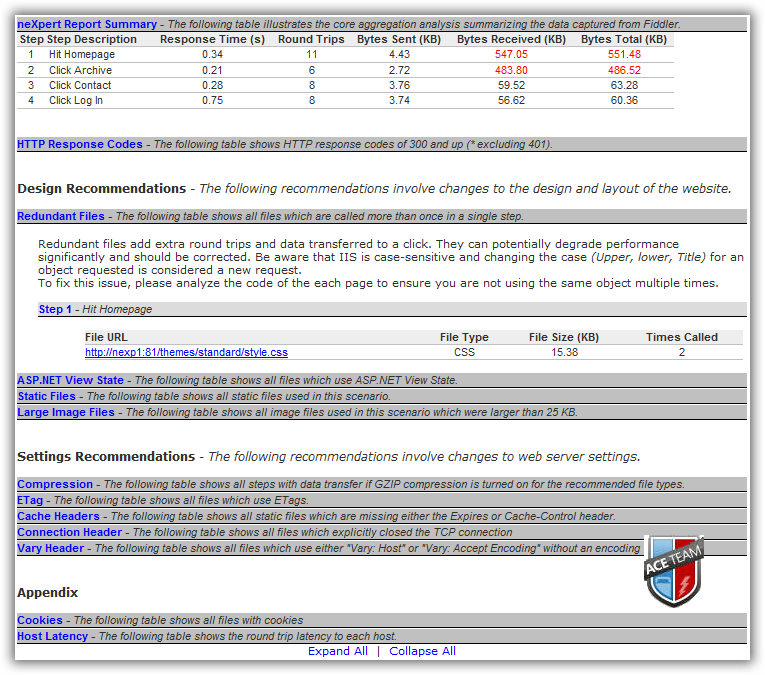765x675 pixels.
Task: Collapse the Step 1 Hit Homepage subsection
Action: [x=55, y=309]
